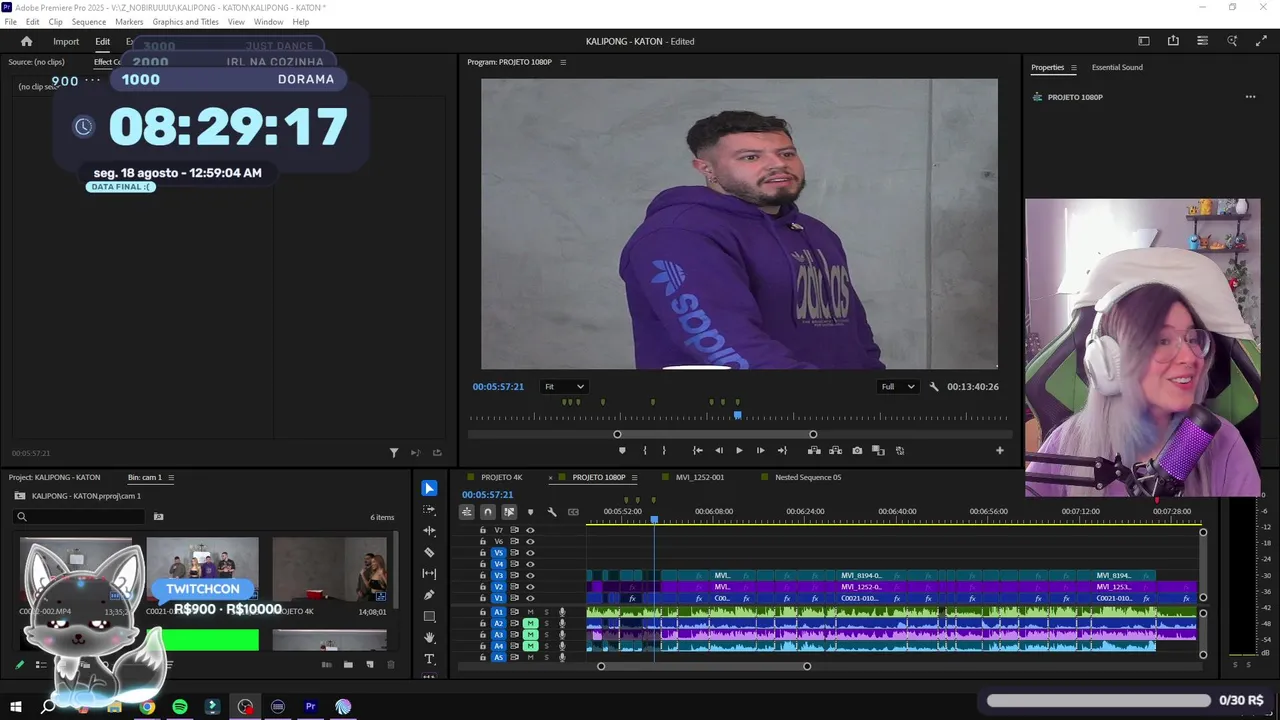Open the Fit zoom level dropdown
This screenshot has height=720, width=1280.
[x=564, y=387]
